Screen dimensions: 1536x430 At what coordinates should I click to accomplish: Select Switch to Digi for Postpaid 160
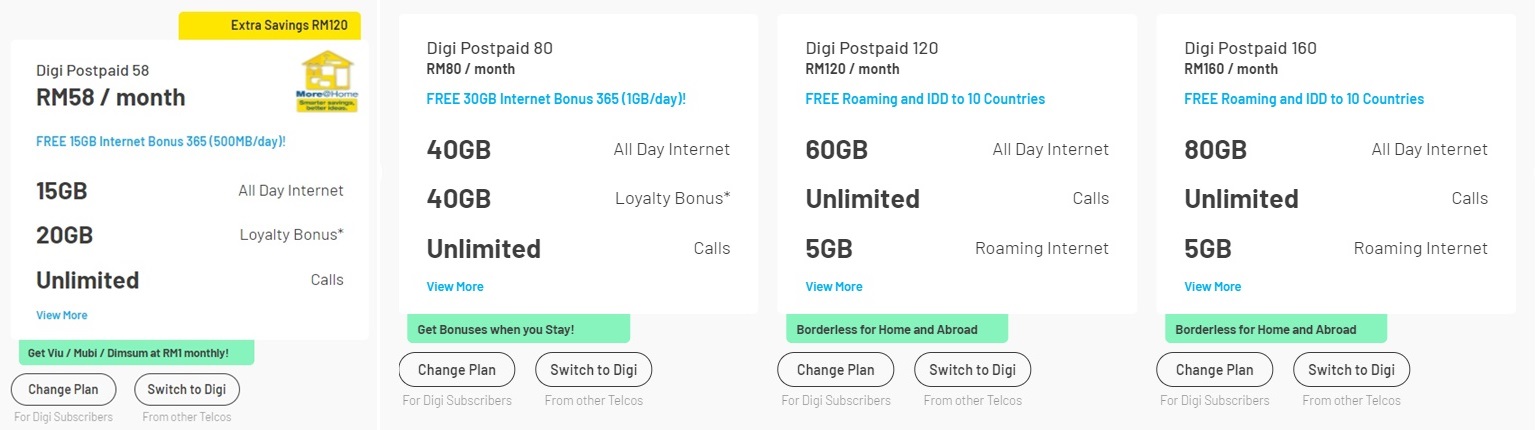[1352, 370]
